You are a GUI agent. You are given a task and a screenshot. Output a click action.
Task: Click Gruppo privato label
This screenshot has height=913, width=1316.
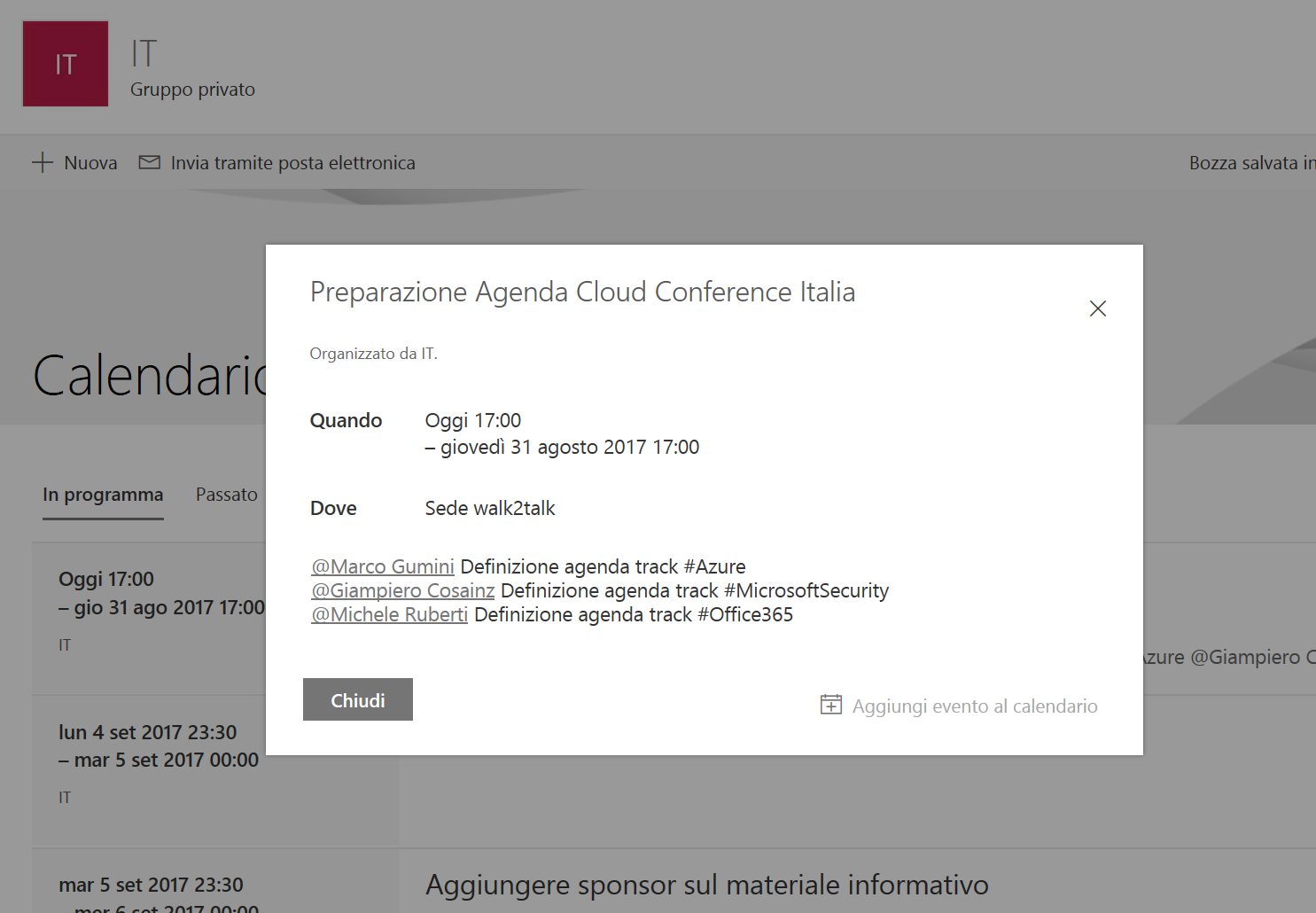(x=192, y=90)
